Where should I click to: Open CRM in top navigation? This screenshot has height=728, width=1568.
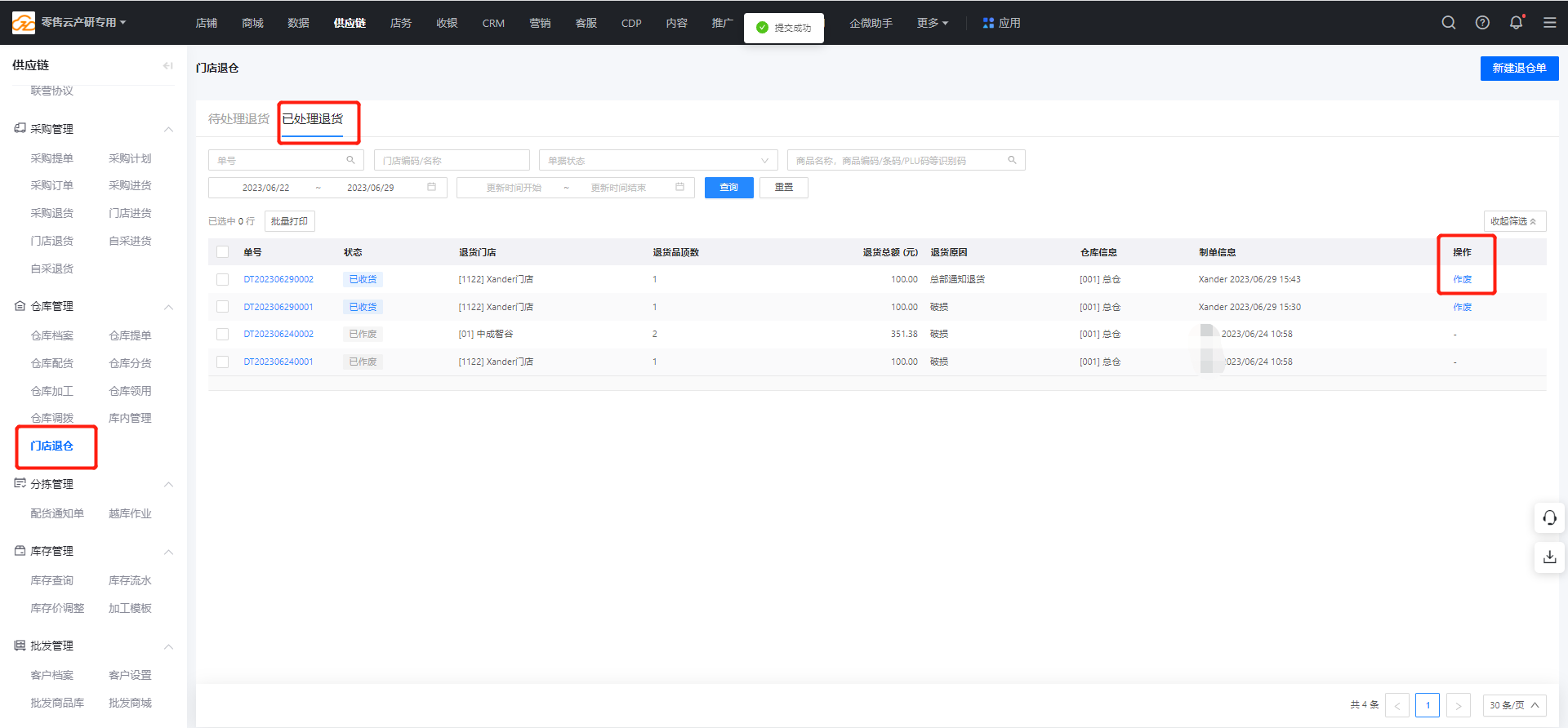(x=493, y=23)
